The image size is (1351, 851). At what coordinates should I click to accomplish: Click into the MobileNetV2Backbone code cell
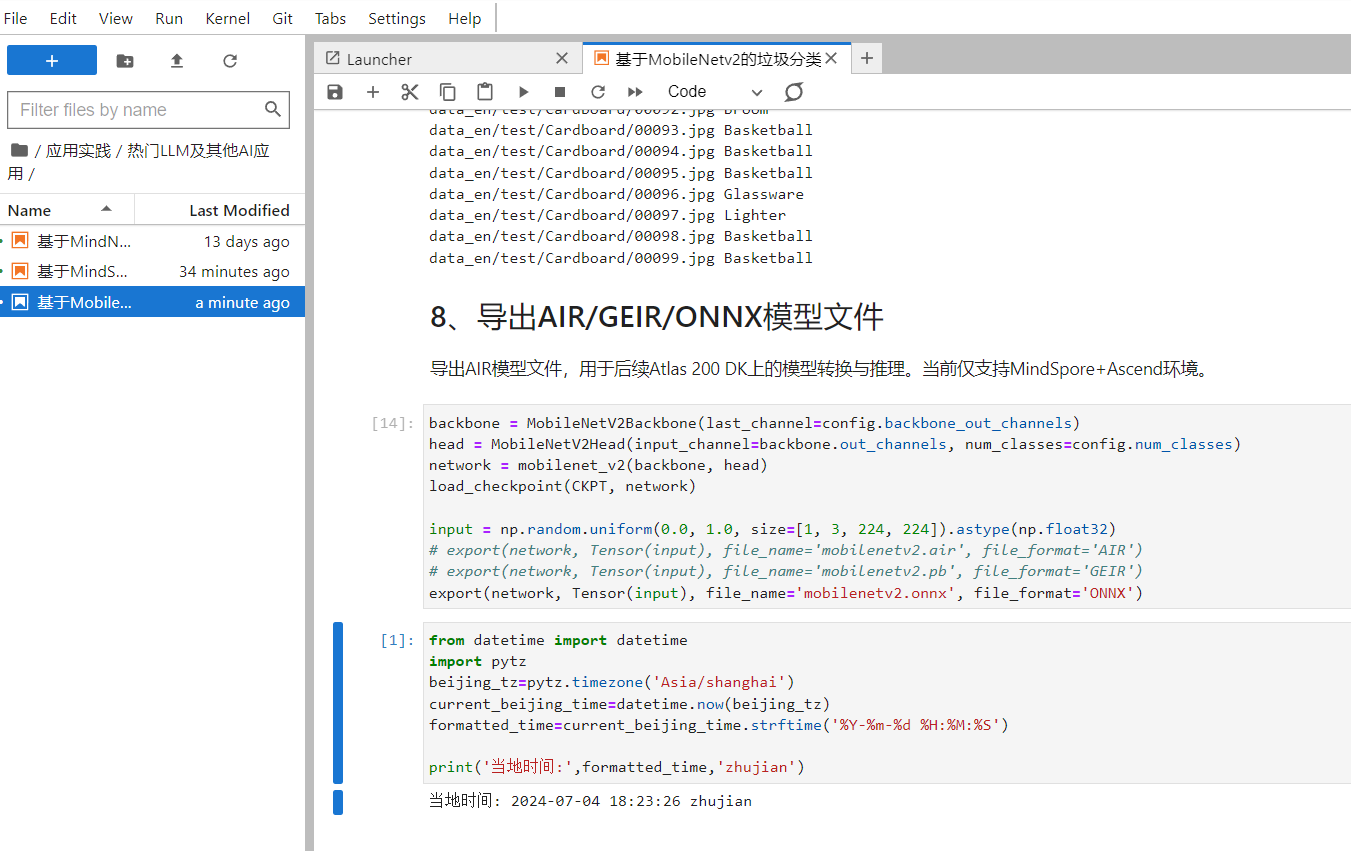[886, 507]
